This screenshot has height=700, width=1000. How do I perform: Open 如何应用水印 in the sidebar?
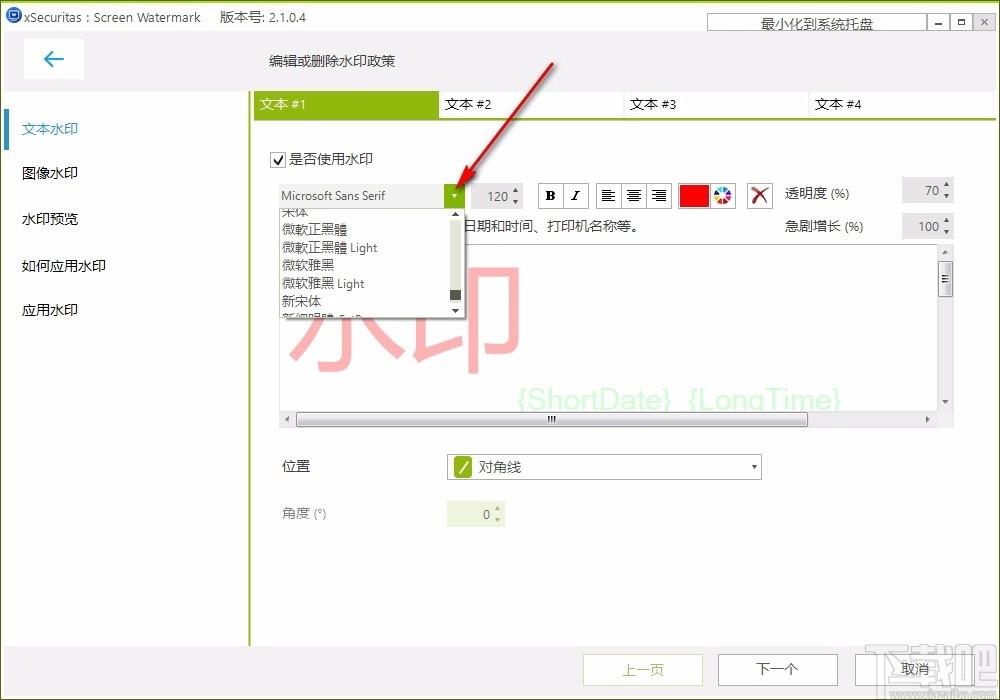pyautogui.click(x=64, y=266)
